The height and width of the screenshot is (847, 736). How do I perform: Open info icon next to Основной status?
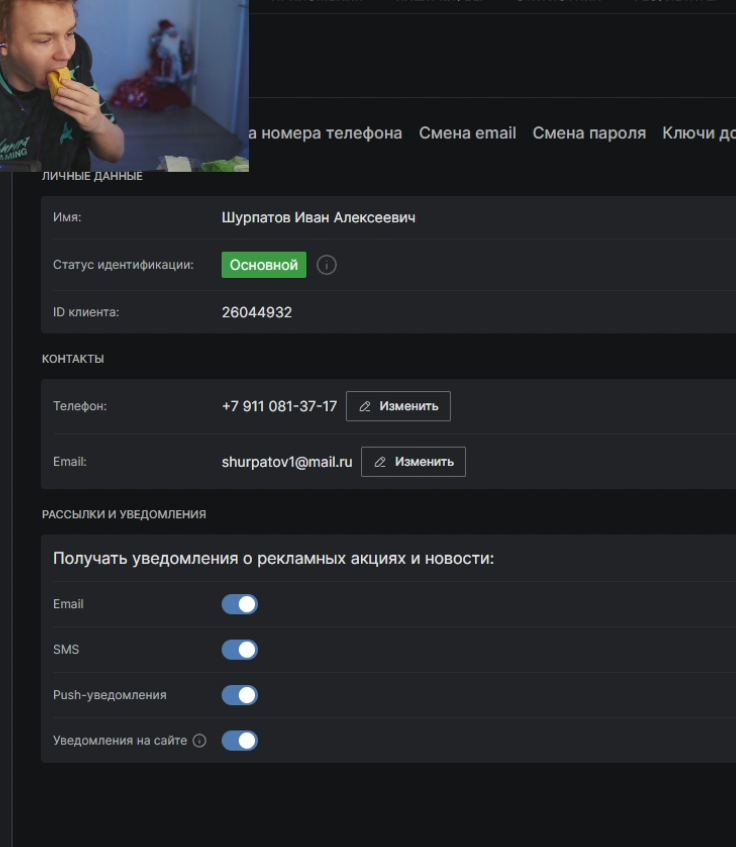pos(326,265)
